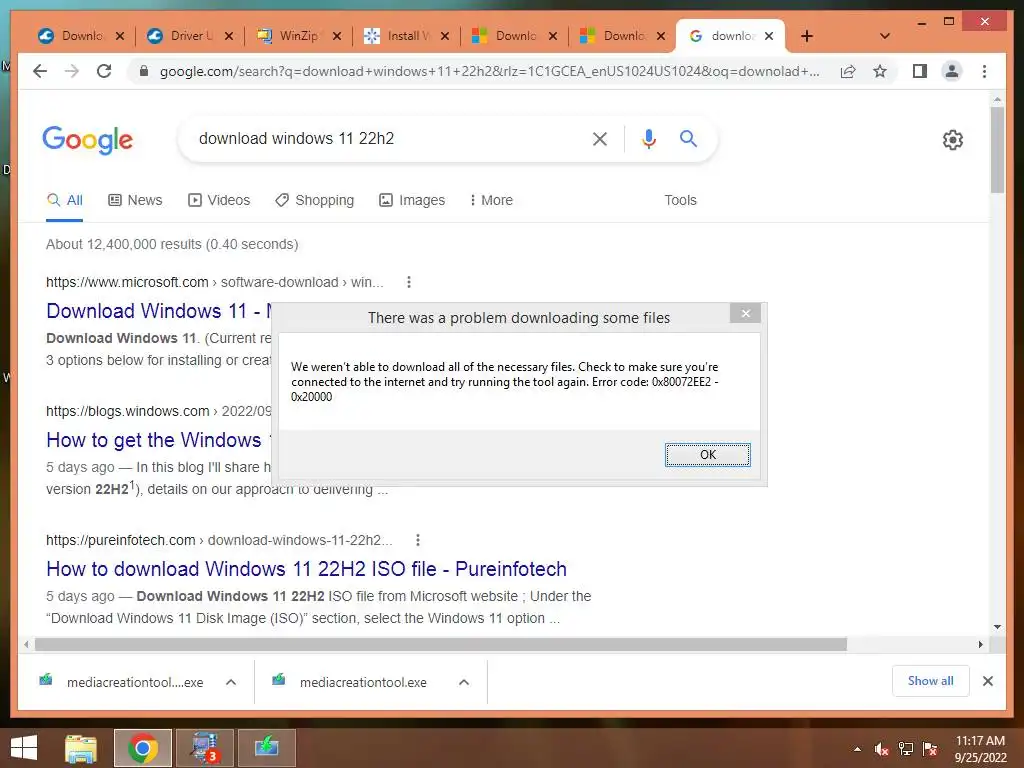Open options dots for microsoft.com result
This screenshot has width=1024, height=768.
(x=409, y=282)
